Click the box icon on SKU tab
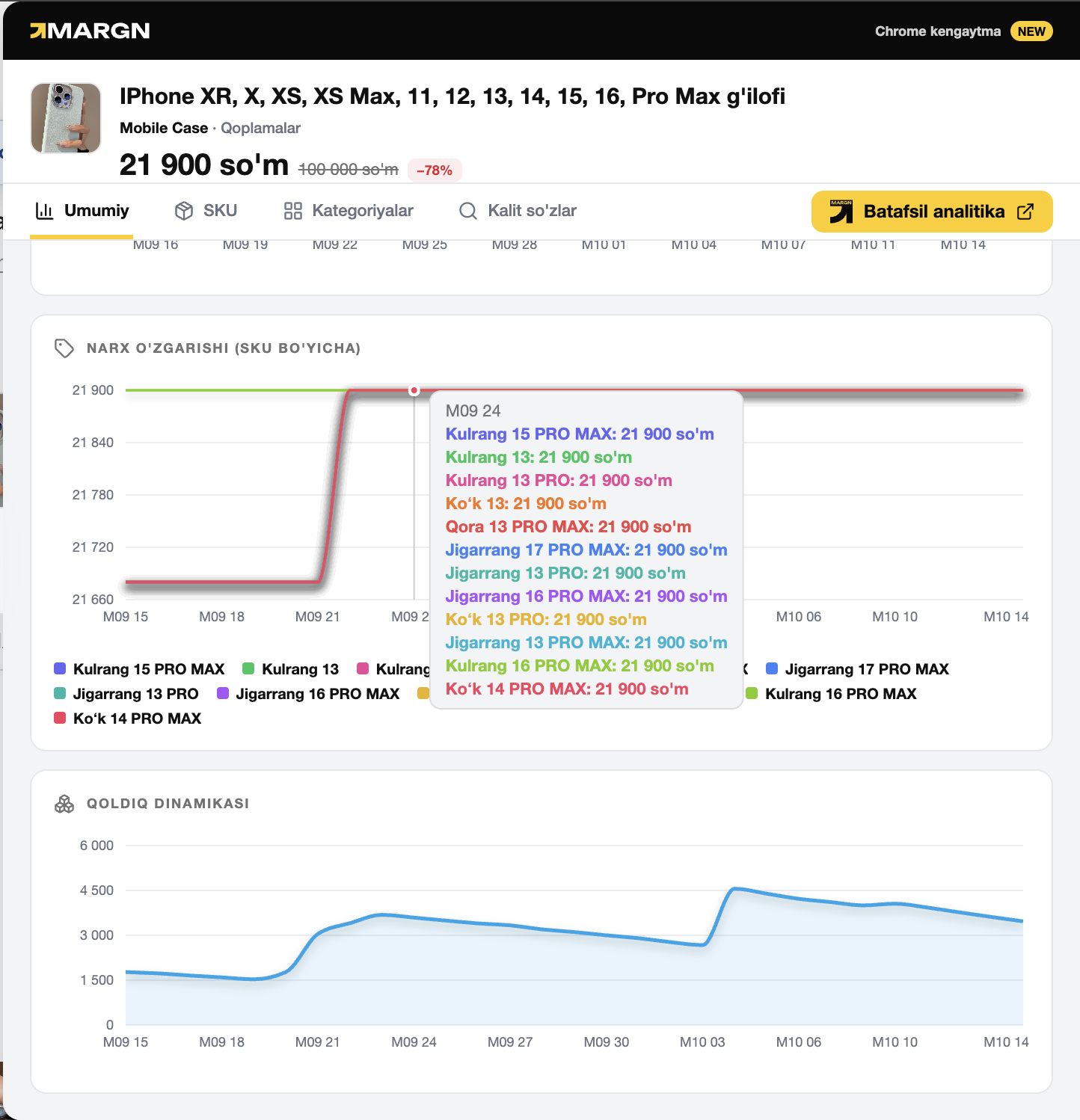Viewport: 1080px width, 1120px height. tap(184, 211)
